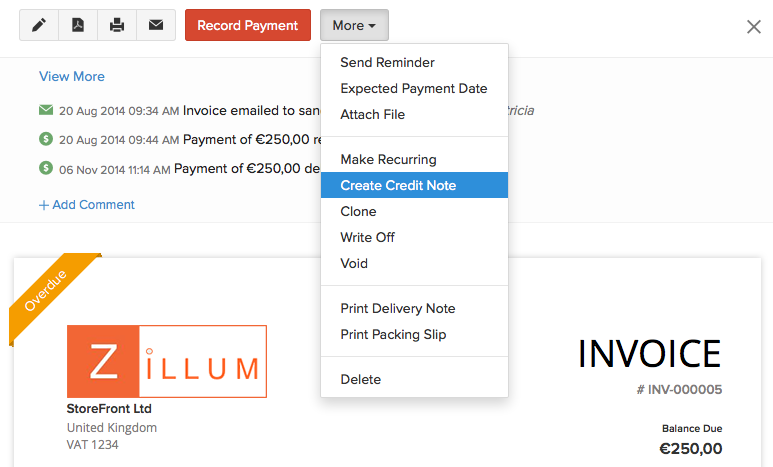
Task: Open the View More link
Action: coord(72,76)
